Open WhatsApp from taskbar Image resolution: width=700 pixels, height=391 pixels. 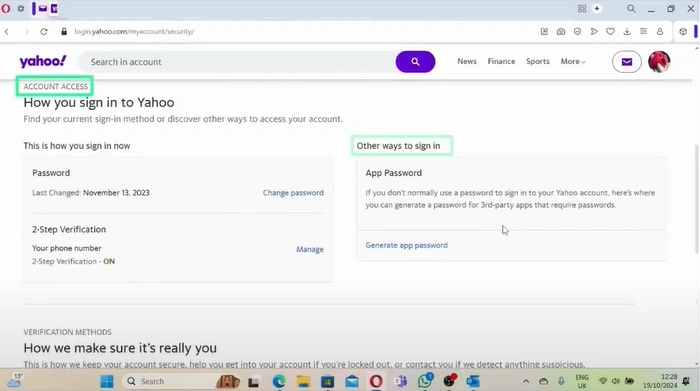click(425, 380)
